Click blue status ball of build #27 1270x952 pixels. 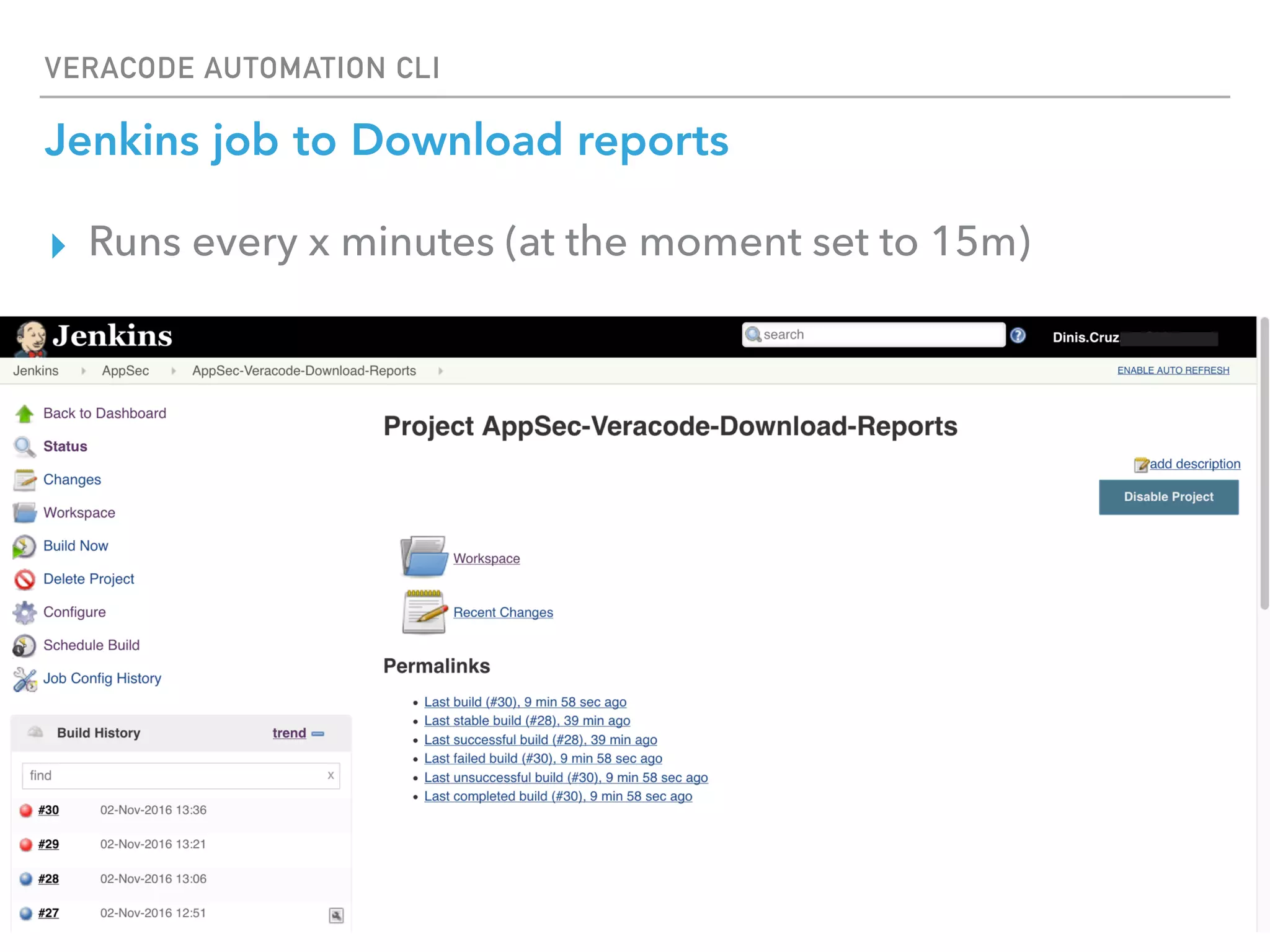25,913
